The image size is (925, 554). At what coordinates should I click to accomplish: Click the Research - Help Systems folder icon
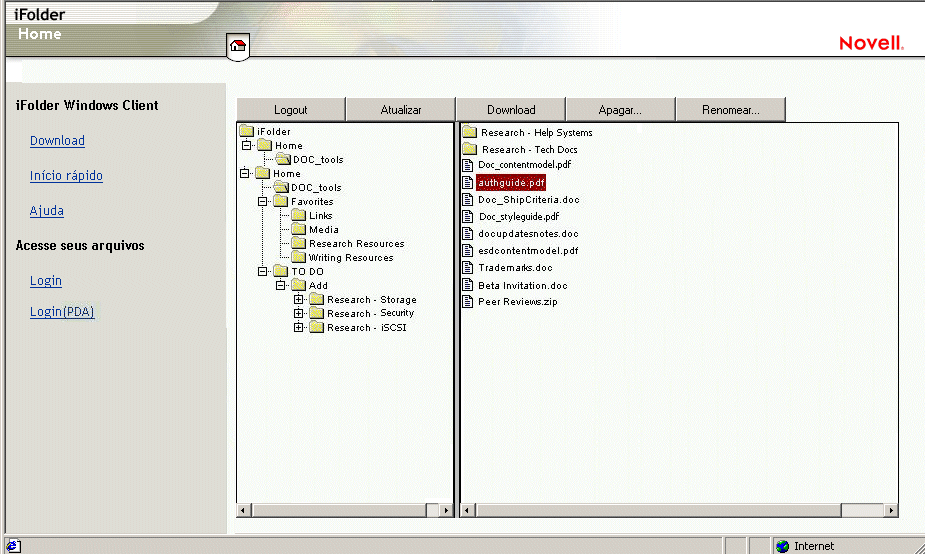tap(469, 132)
